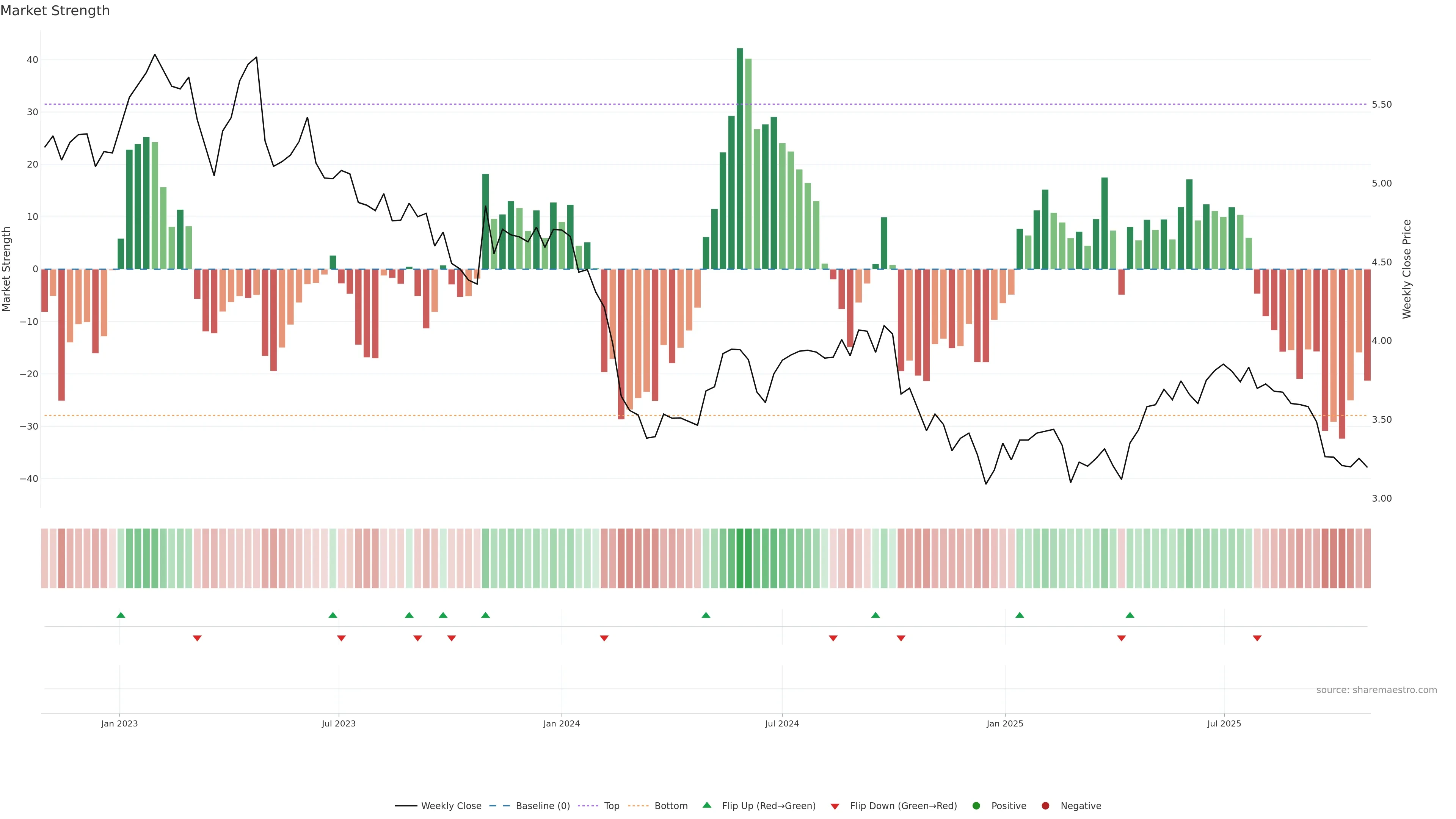Click the Market Strength chart title
Viewport: 1456px width, 819px height.
tap(55, 11)
